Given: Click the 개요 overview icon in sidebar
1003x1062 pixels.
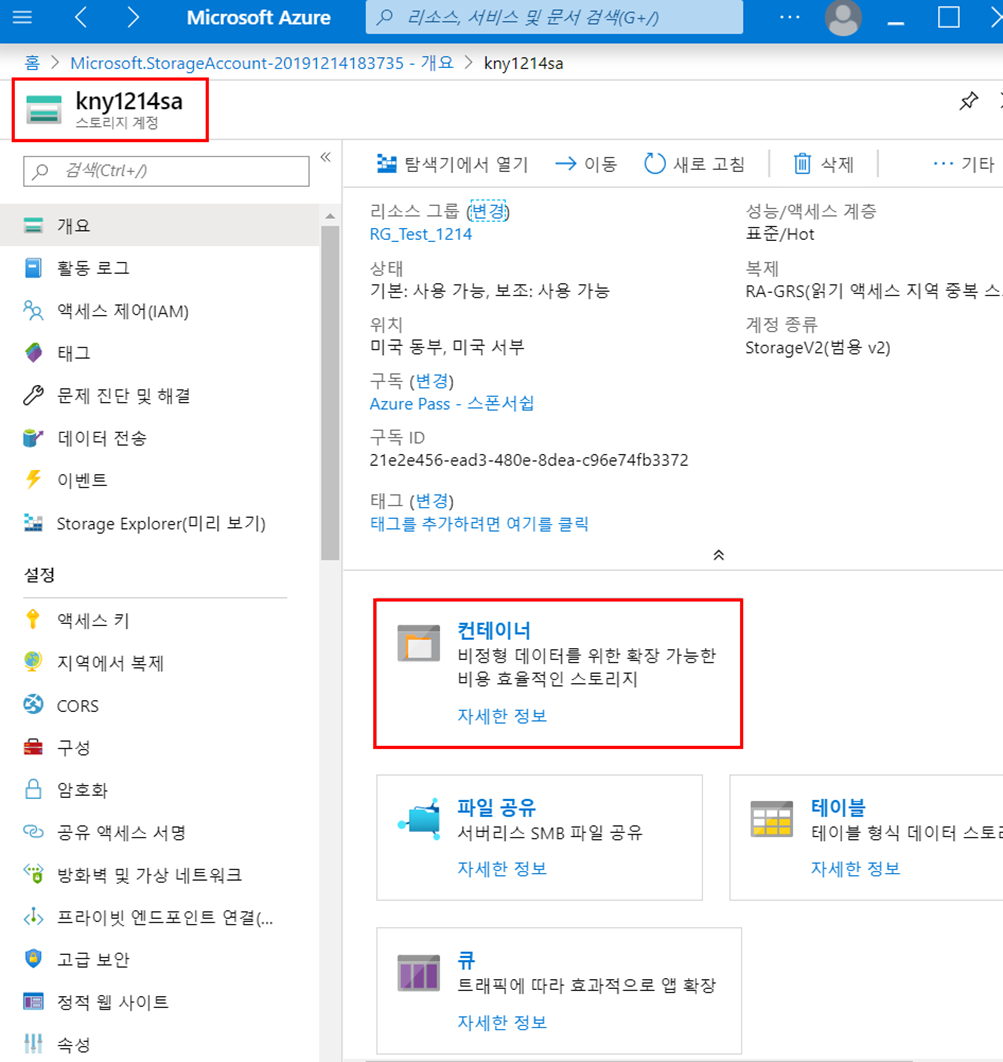Looking at the screenshot, I should coord(33,226).
